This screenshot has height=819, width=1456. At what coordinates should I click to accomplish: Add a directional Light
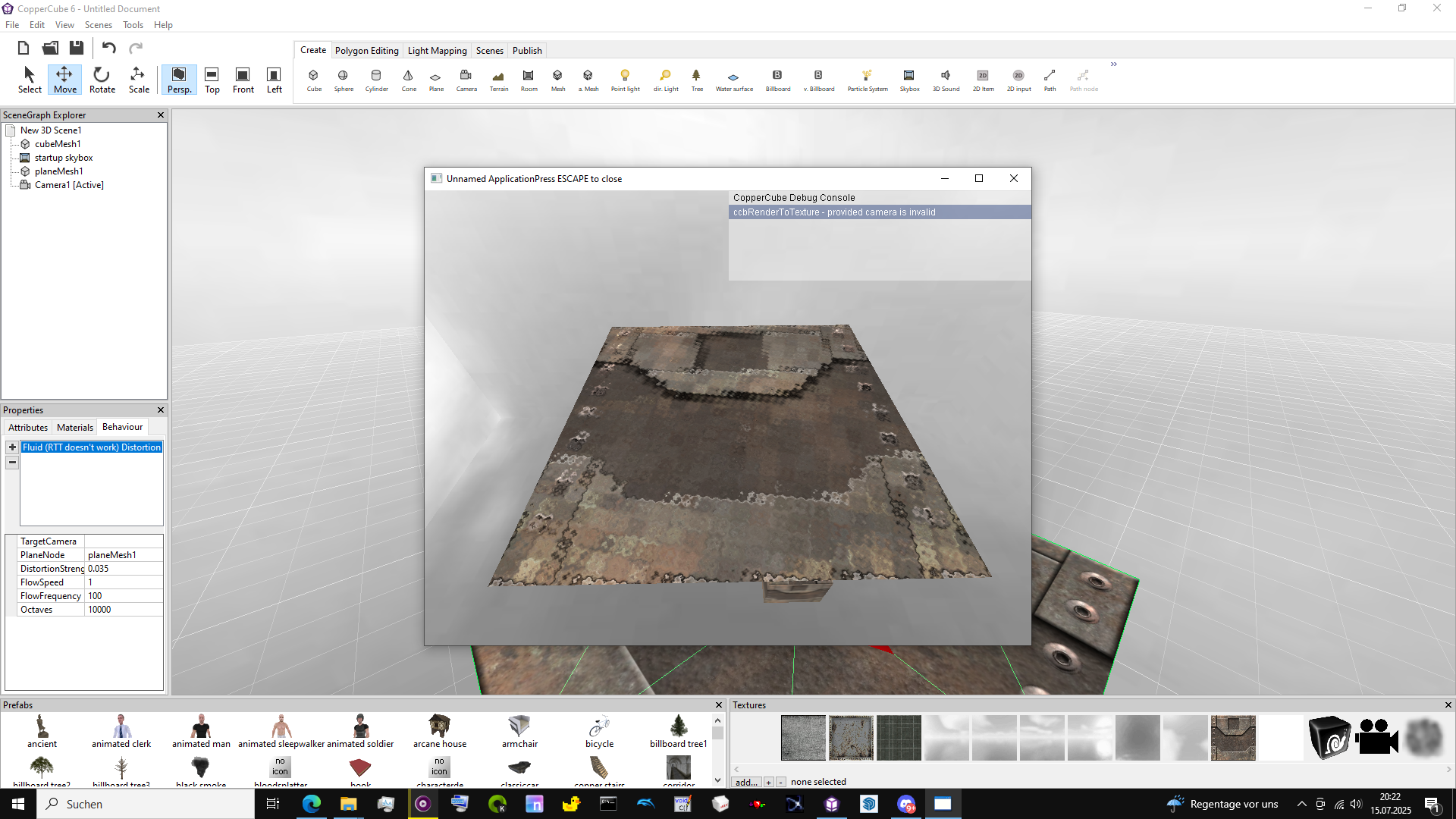pos(666,80)
